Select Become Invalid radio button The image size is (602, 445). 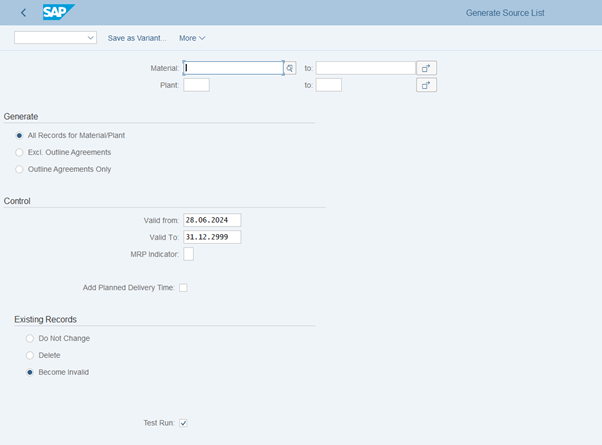click(30, 372)
